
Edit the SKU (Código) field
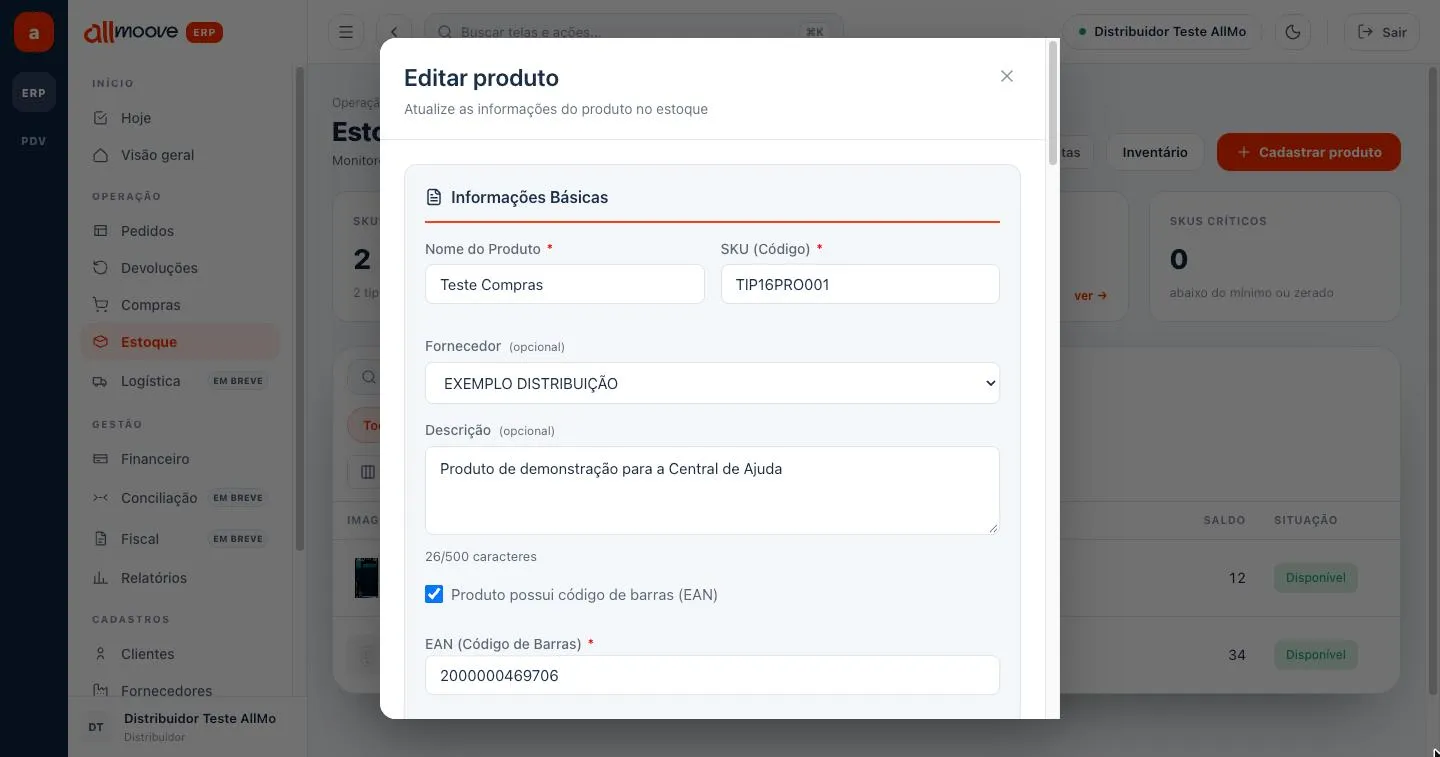click(x=860, y=284)
